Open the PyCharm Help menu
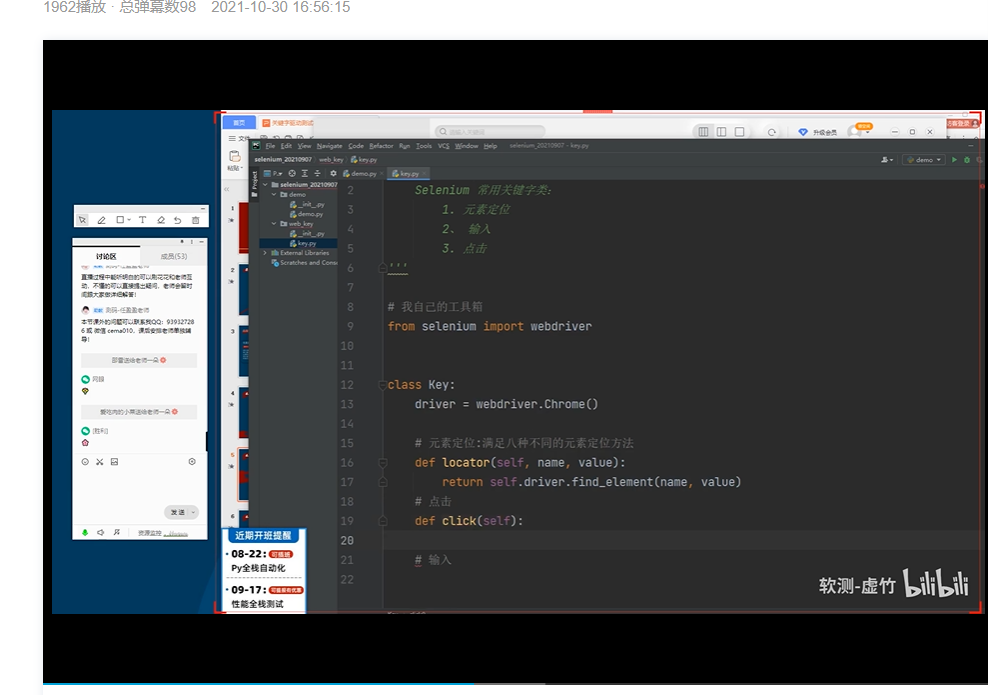The image size is (988, 695). (x=490, y=146)
